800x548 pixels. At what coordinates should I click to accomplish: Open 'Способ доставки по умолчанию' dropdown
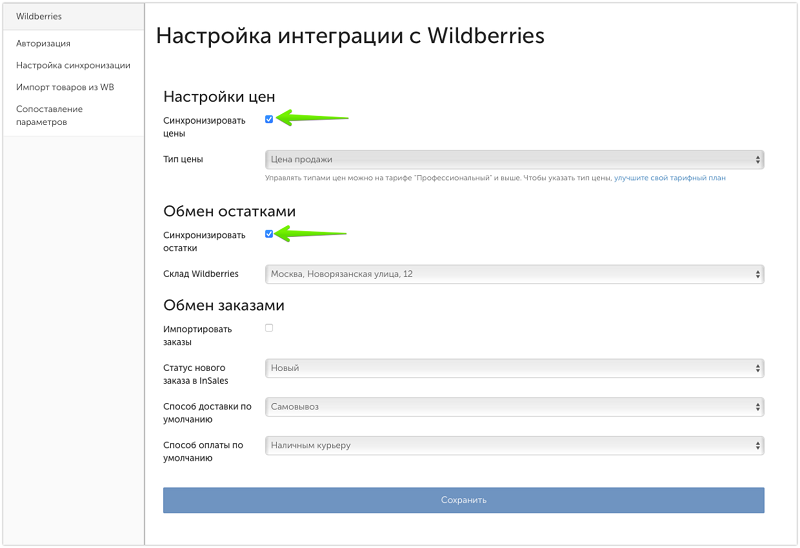514,407
